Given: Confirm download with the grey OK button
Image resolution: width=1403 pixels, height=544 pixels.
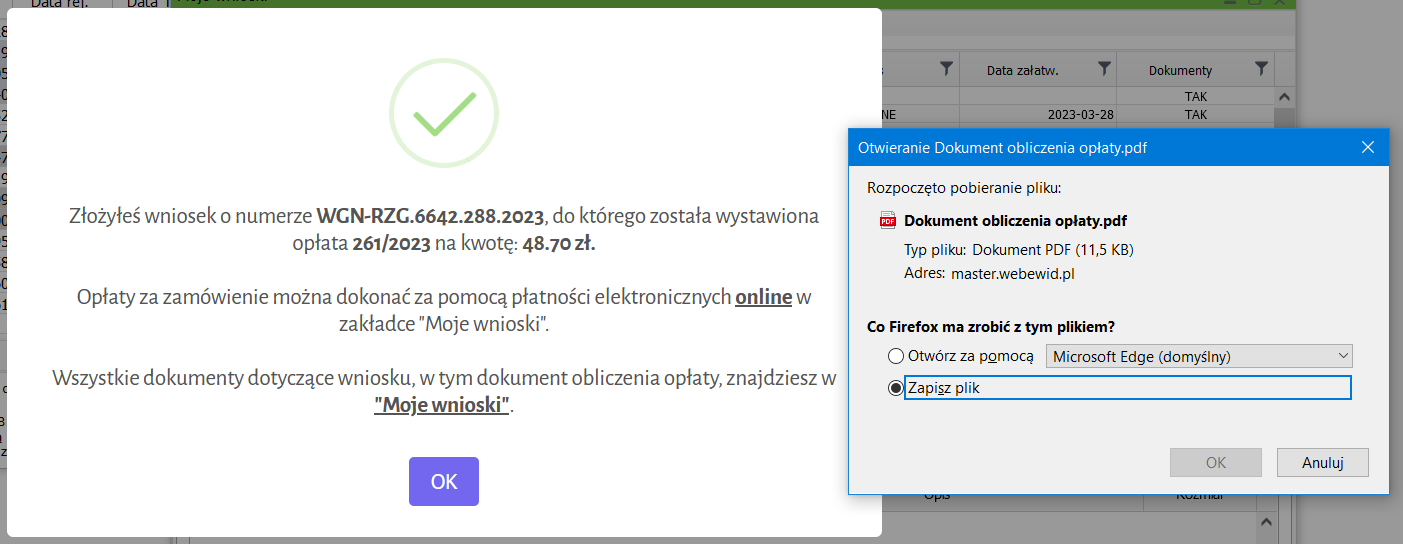Looking at the screenshot, I should coord(1215,462).
